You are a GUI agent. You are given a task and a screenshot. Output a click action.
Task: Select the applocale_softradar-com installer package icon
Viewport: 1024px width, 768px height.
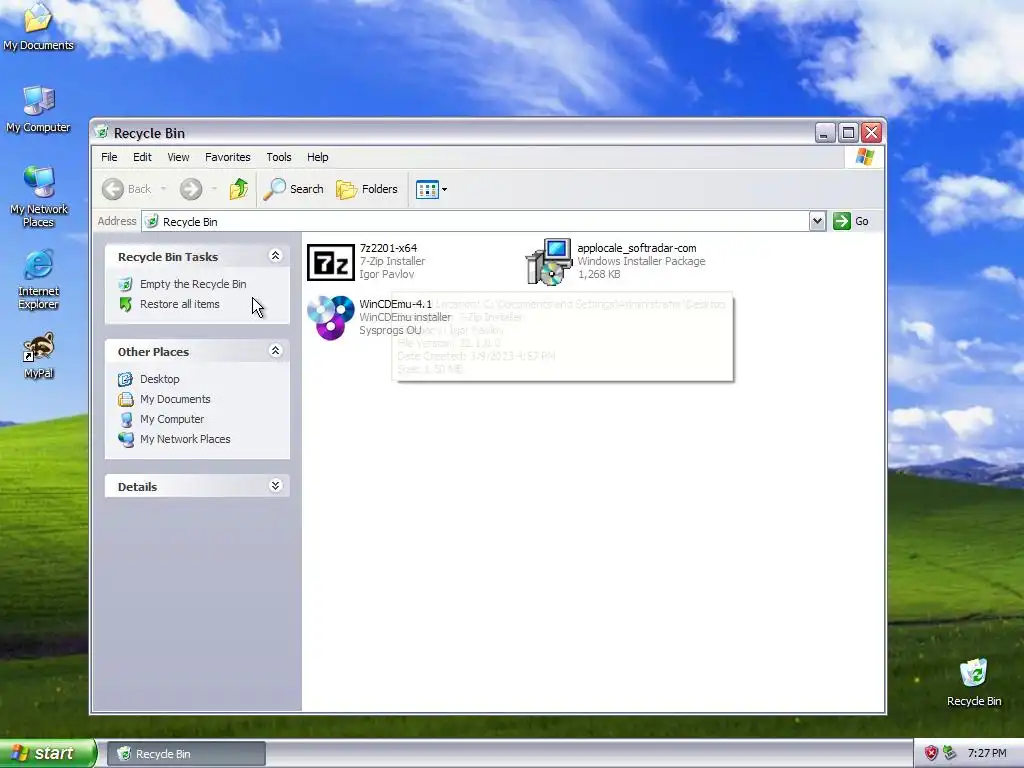tap(549, 262)
